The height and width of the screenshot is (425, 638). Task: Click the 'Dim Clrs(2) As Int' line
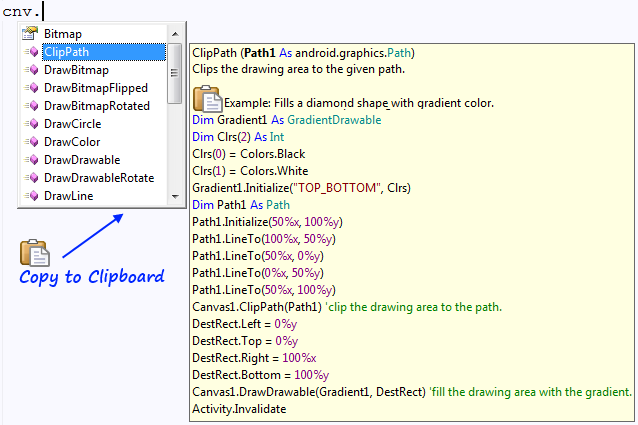tap(238, 137)
